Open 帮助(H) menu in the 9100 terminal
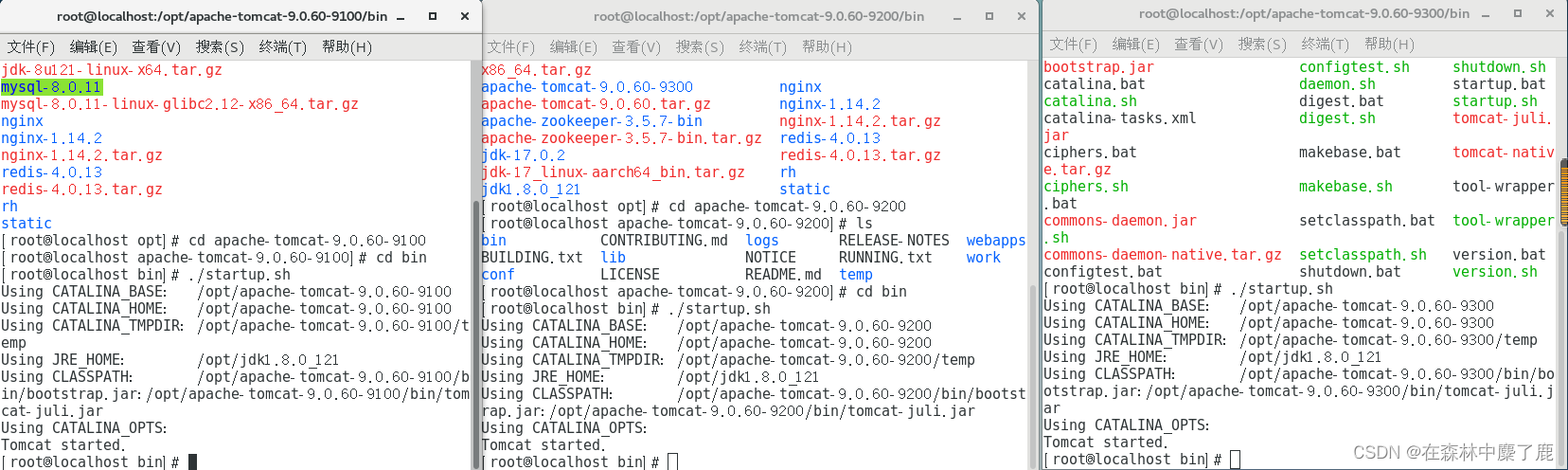This screenshot has height=470, width=1568. coord(347,46)
